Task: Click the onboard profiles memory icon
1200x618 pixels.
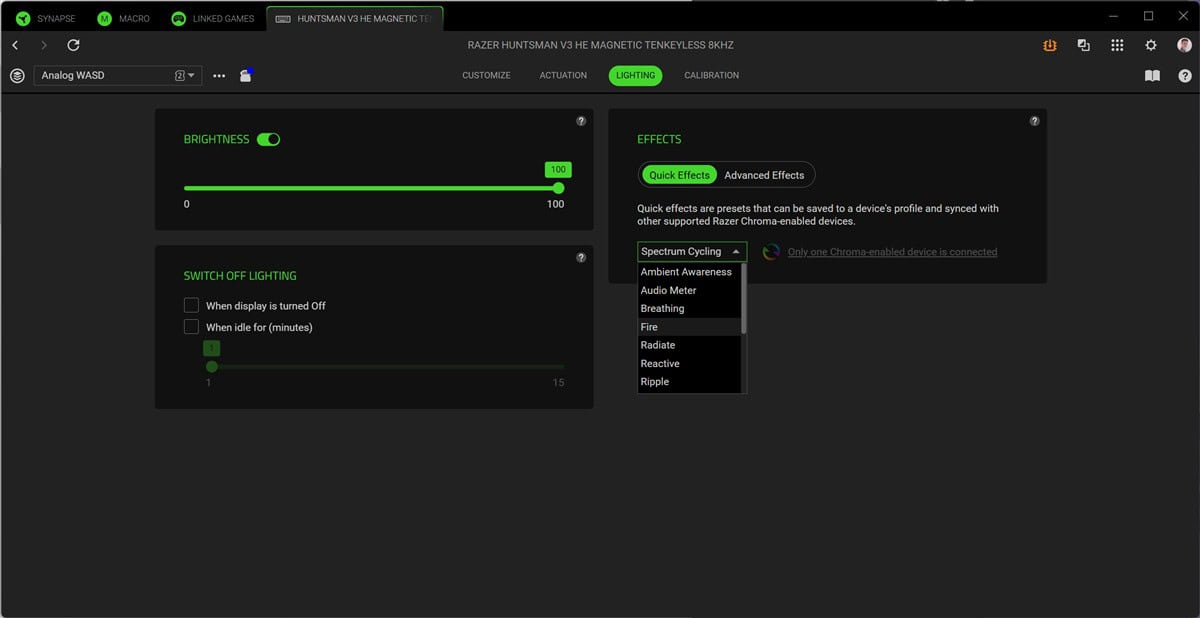Action: (246, 76)
